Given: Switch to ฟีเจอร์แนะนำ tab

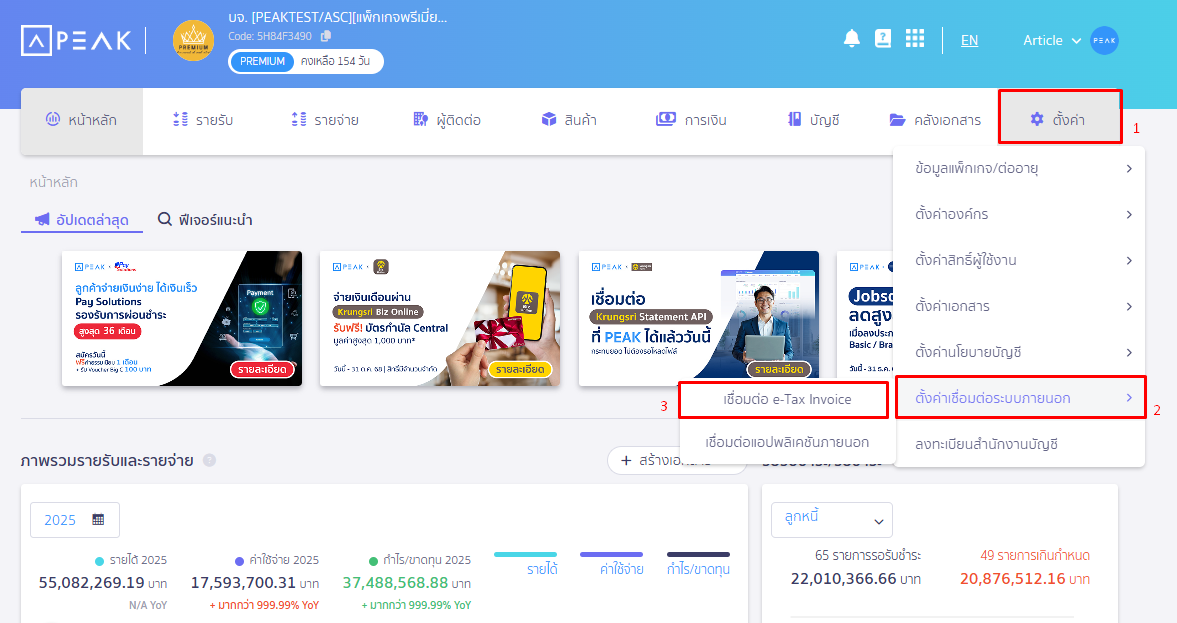Looking at the screenshot, I should pyautogui.click(x=205, y=219).
